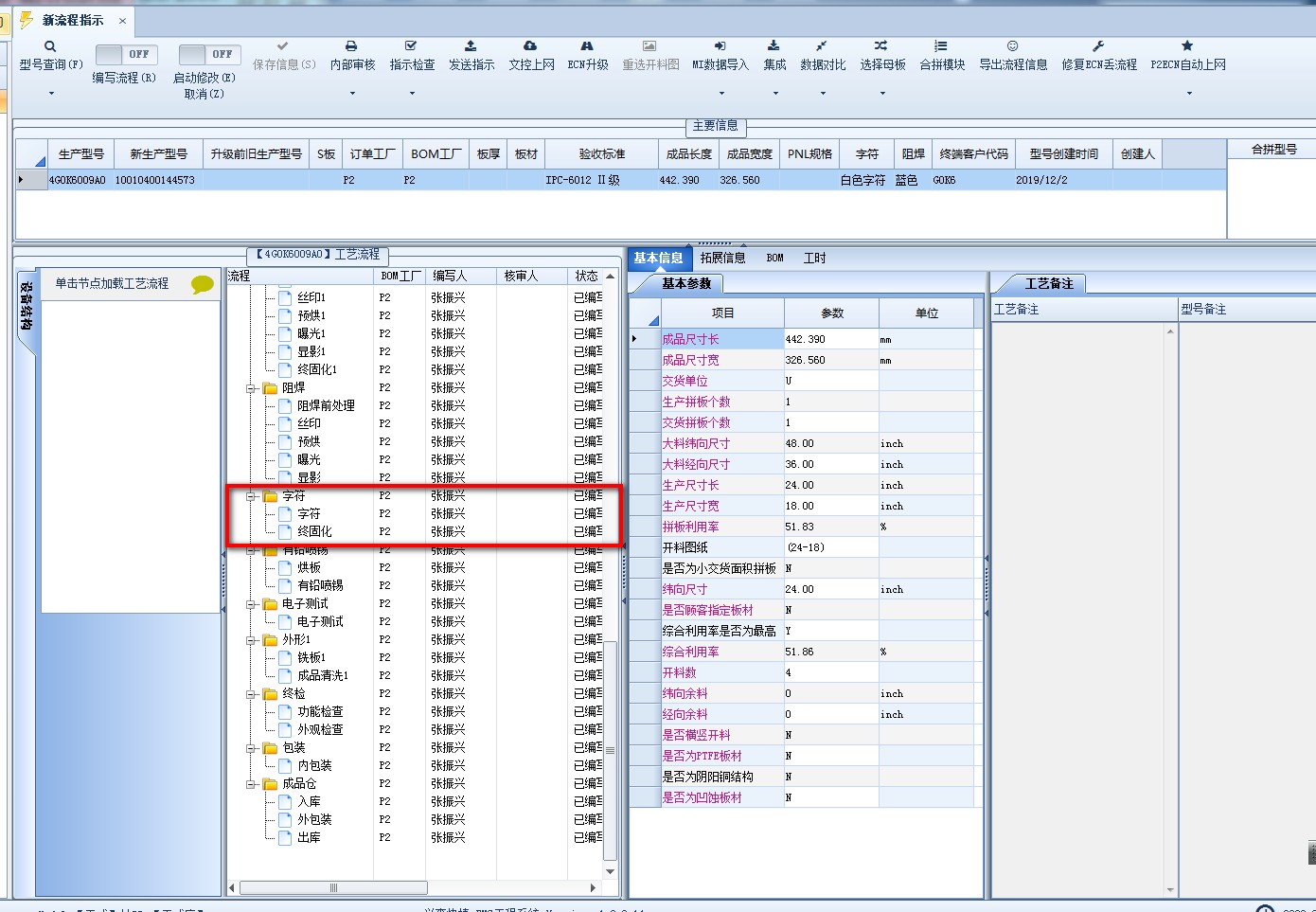Select the row 4G0K6009A0 in main table

[x=621, y=180]
